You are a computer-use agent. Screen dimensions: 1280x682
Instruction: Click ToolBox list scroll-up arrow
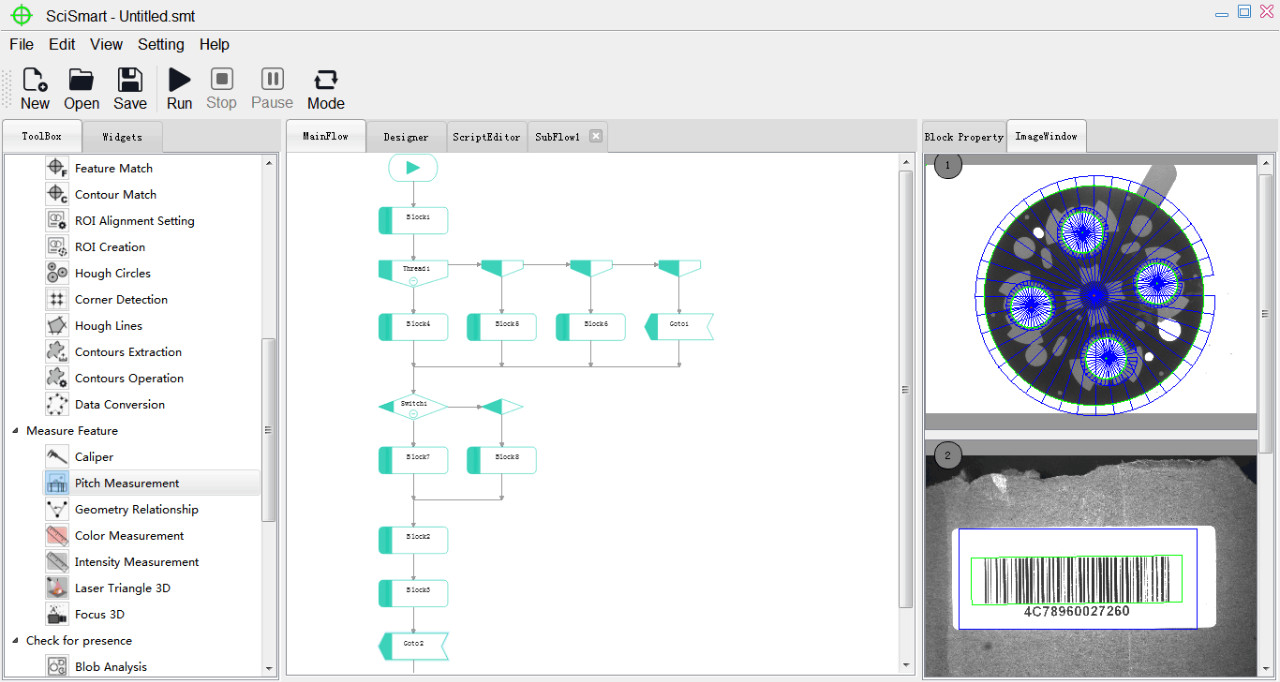click(x=268, y=162)
